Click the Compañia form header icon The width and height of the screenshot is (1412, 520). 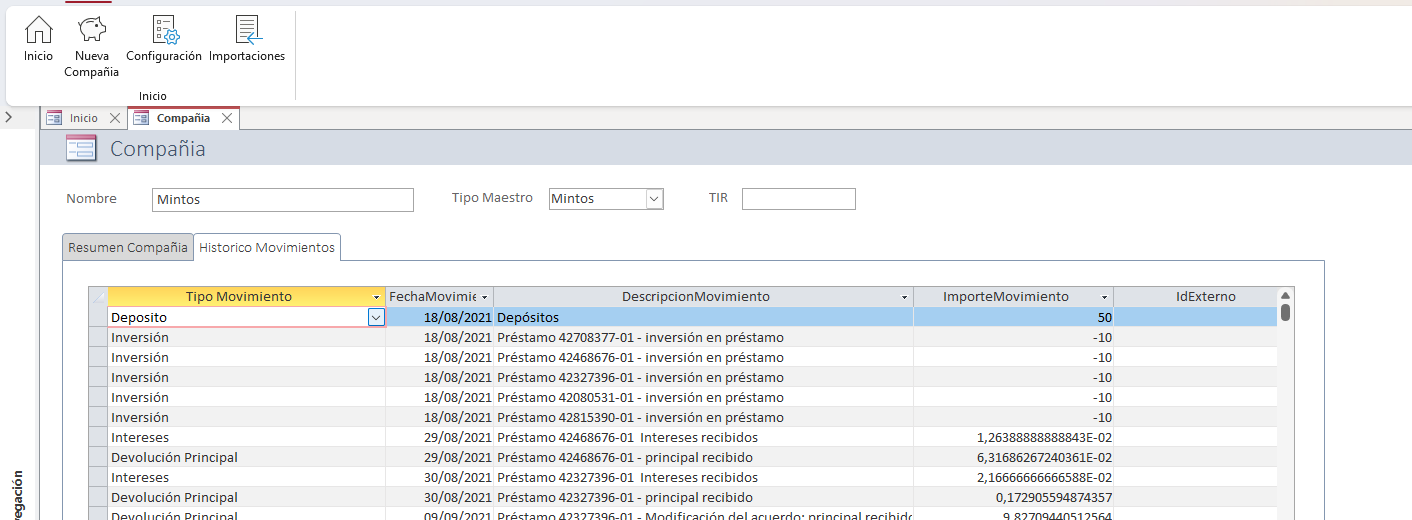[81, 149]
